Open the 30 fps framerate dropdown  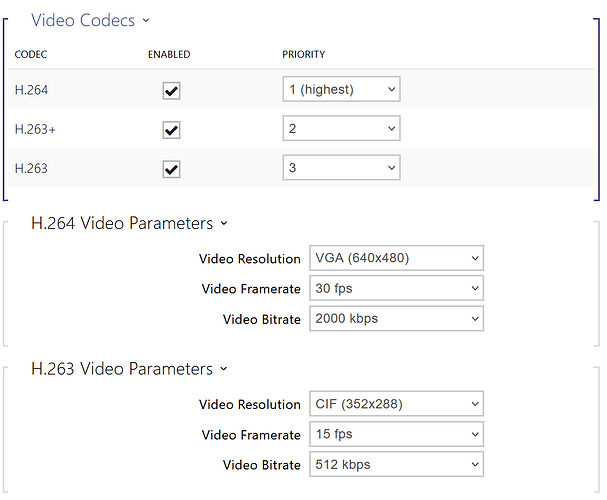pos(396,289)
